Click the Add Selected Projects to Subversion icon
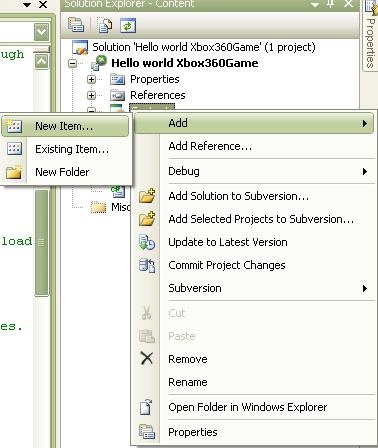The height and width of the screenshot is (448, 378). point(147,219)
